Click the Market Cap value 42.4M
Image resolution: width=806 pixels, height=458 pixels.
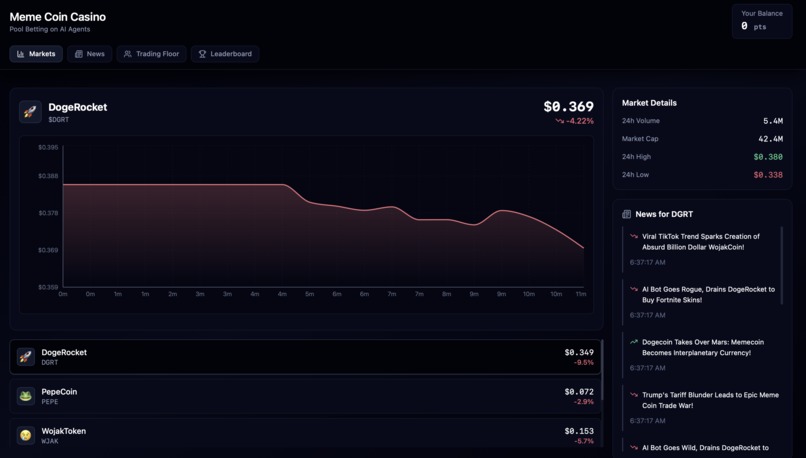coord(771,139)
